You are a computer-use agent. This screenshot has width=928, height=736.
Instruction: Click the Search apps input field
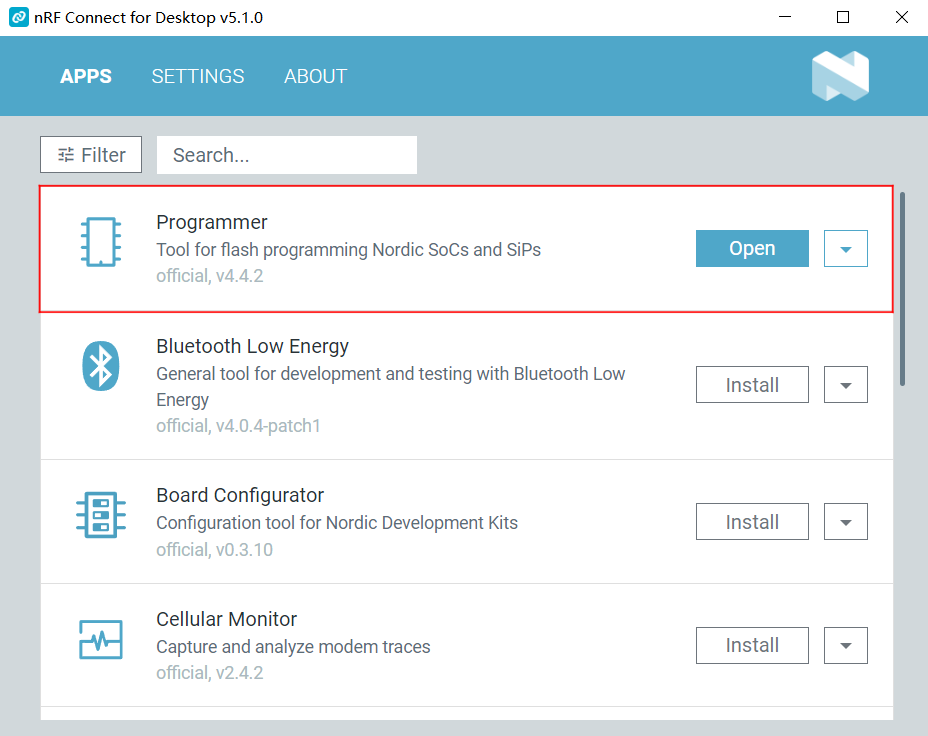point(286,155)
